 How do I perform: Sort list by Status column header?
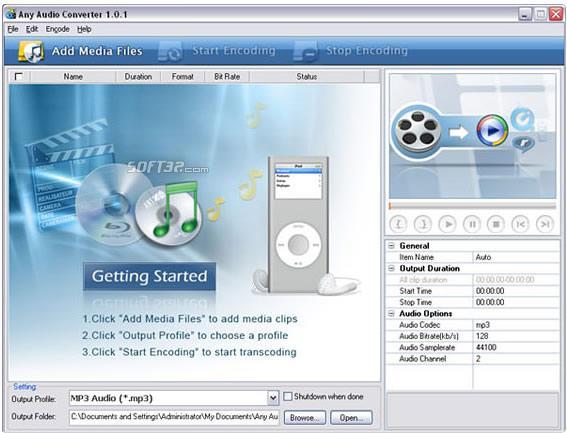[307, 76]
